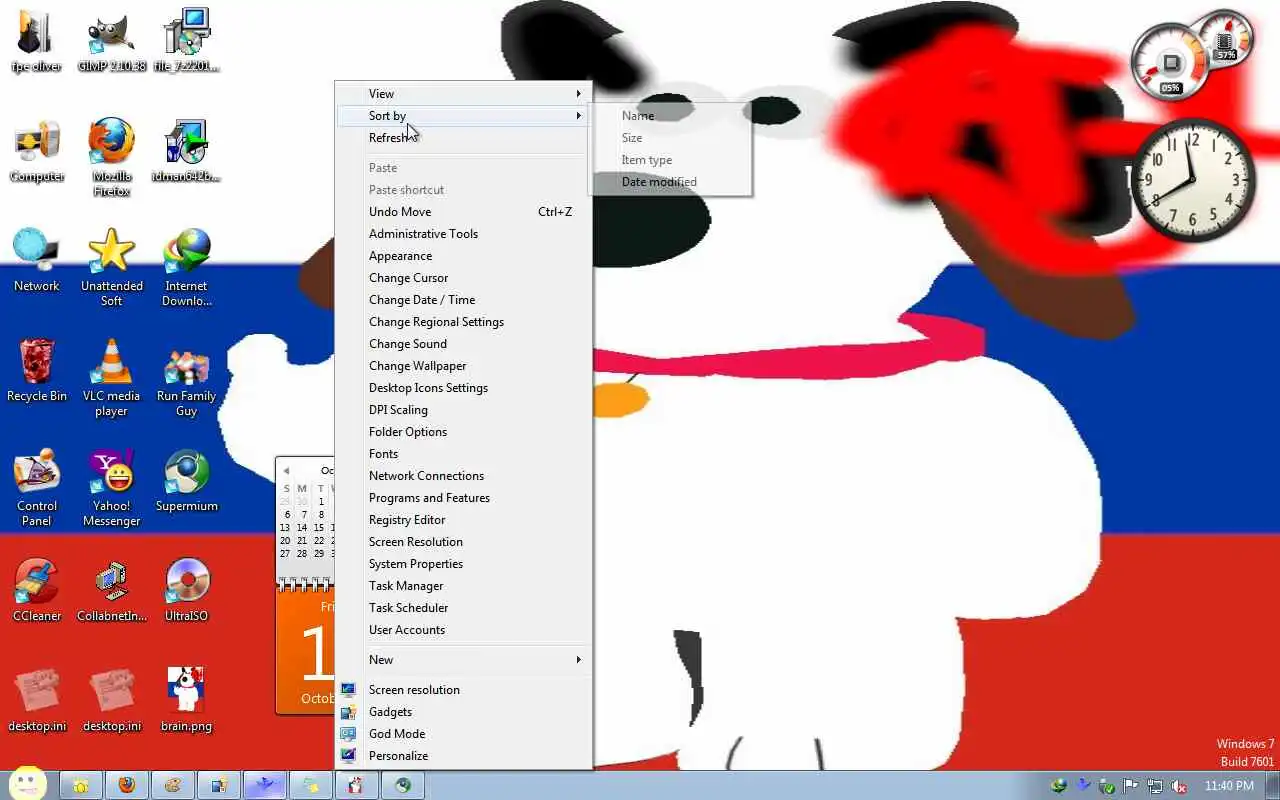Select the file_7-2201 installer desktop icon
Screen dimensions: 1280x800
click(186, 42)
